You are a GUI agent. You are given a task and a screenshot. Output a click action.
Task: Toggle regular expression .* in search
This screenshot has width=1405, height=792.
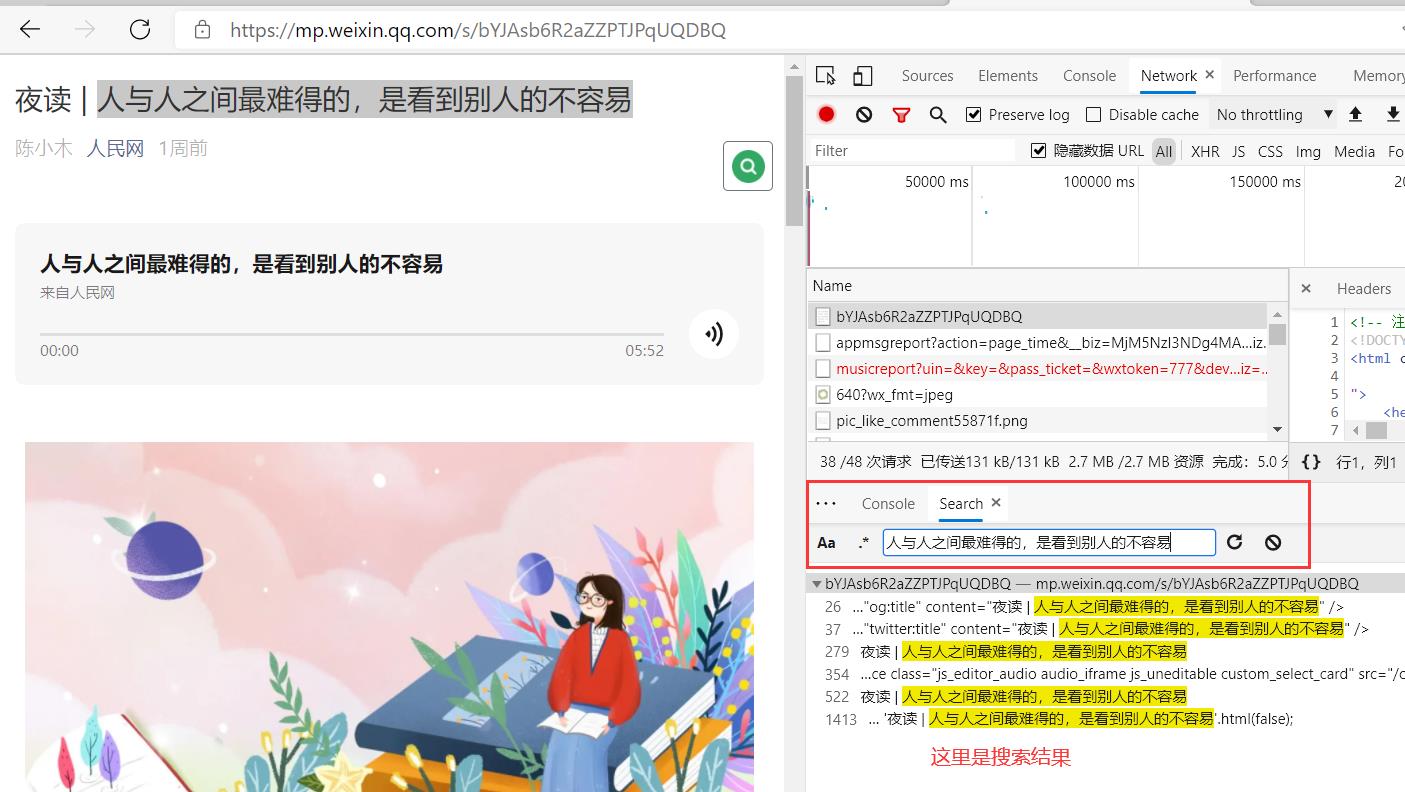pyautogui.click(x=863, y=543)
